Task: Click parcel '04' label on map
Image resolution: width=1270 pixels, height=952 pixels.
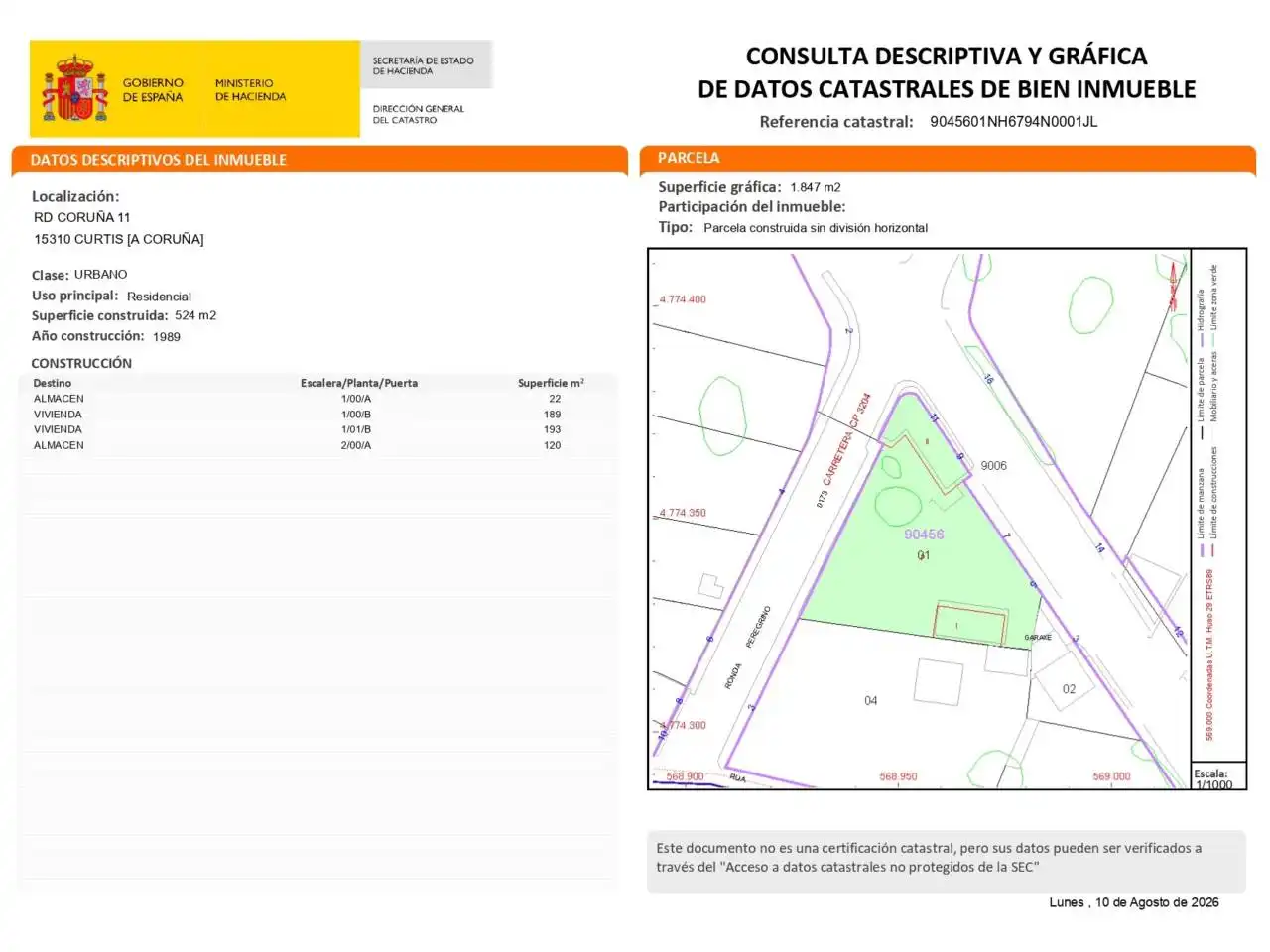Action: tap(870, 701)
